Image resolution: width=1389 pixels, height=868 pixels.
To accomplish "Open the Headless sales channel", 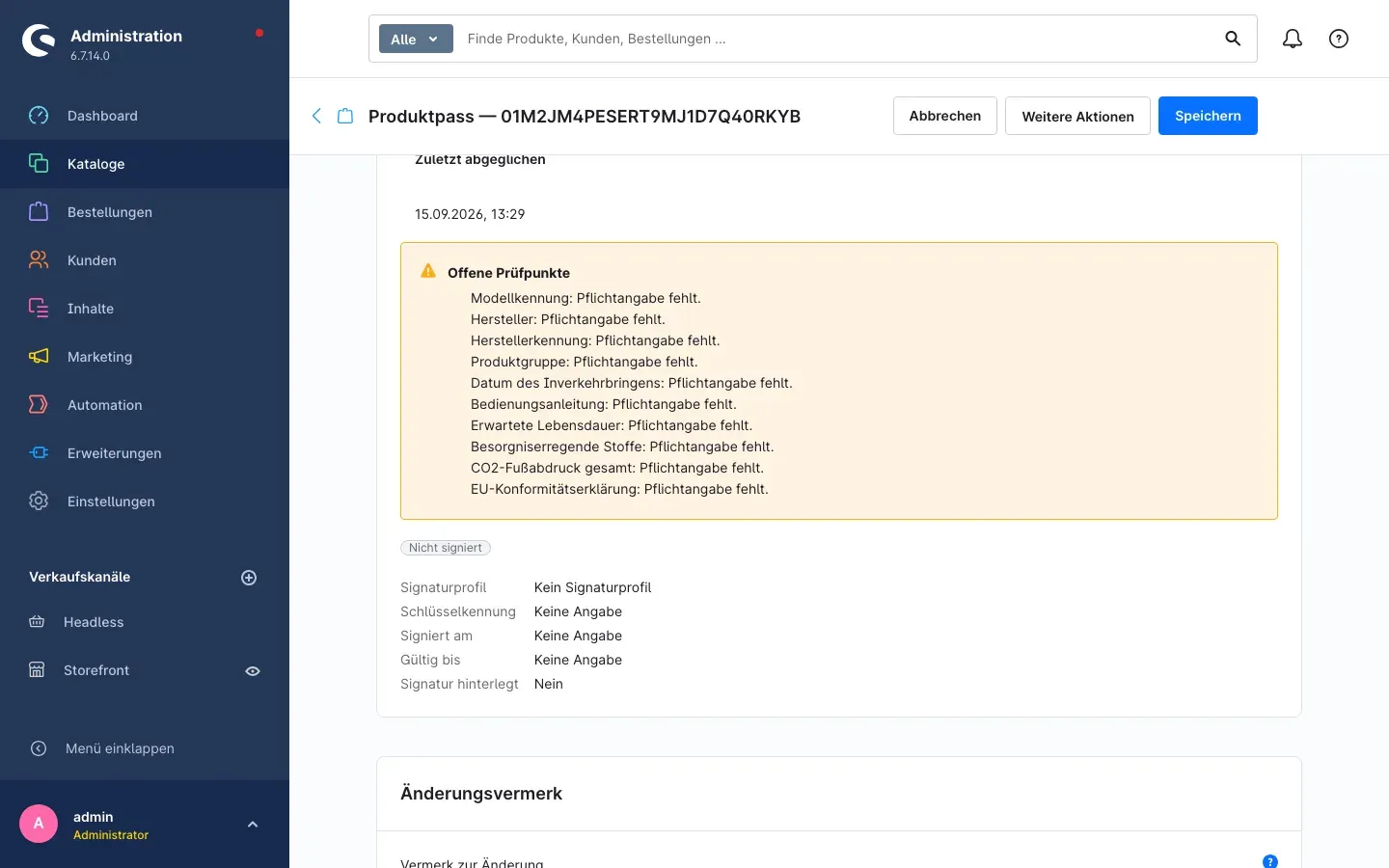I will click(94, 622).
